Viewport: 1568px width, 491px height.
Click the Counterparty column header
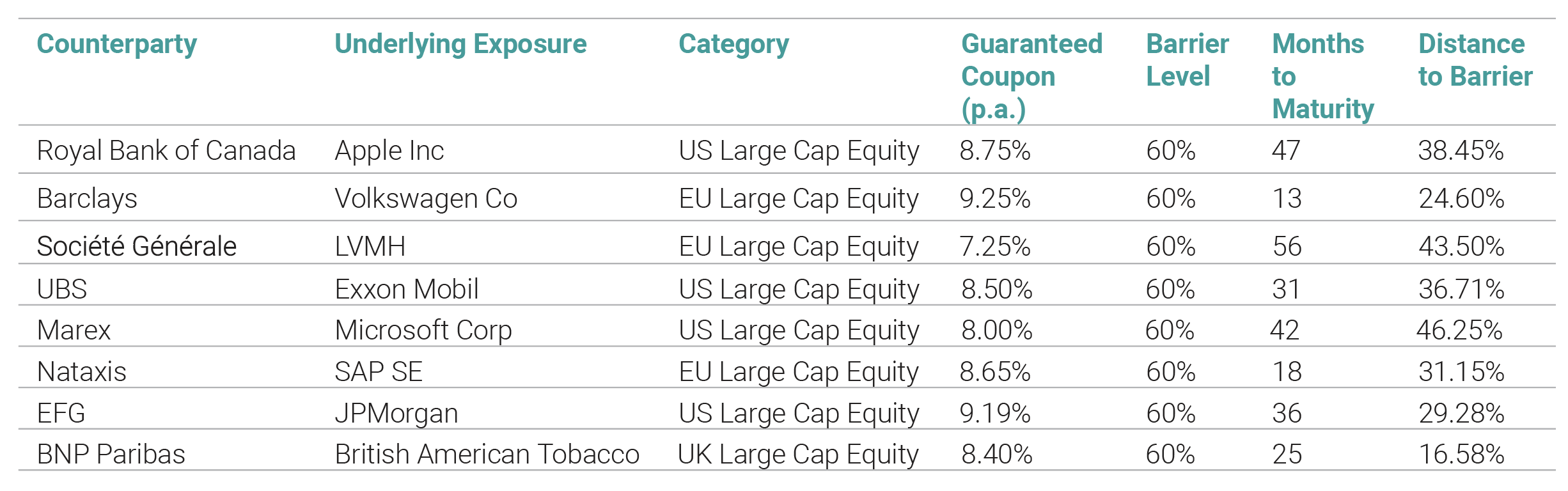(116, 45)
